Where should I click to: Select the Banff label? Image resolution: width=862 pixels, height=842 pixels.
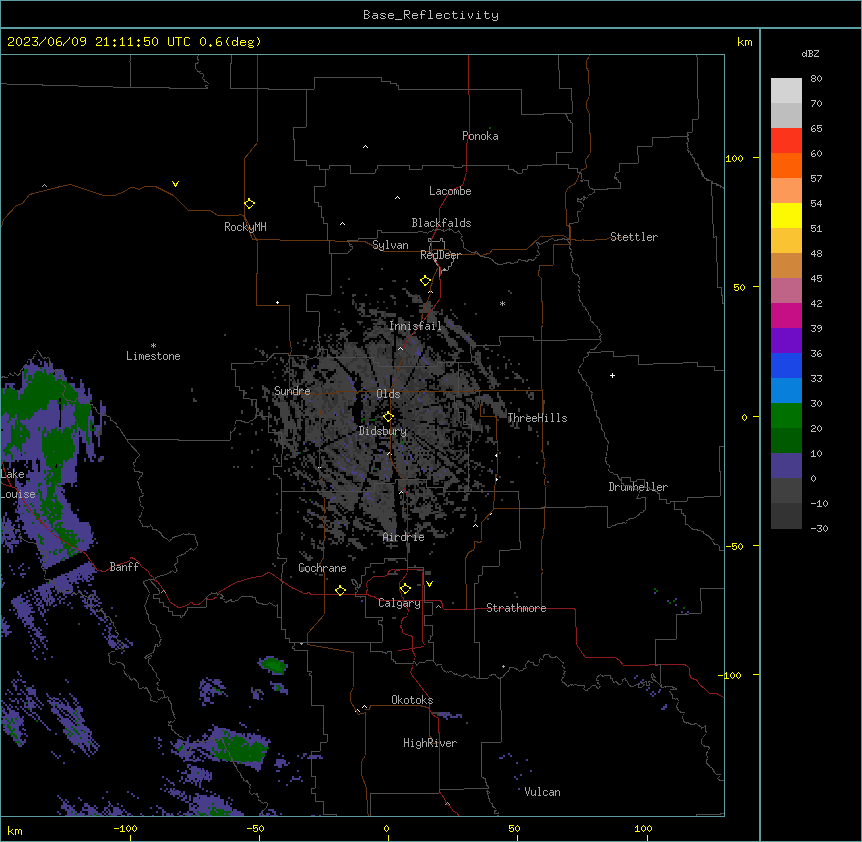coord(124,567)
